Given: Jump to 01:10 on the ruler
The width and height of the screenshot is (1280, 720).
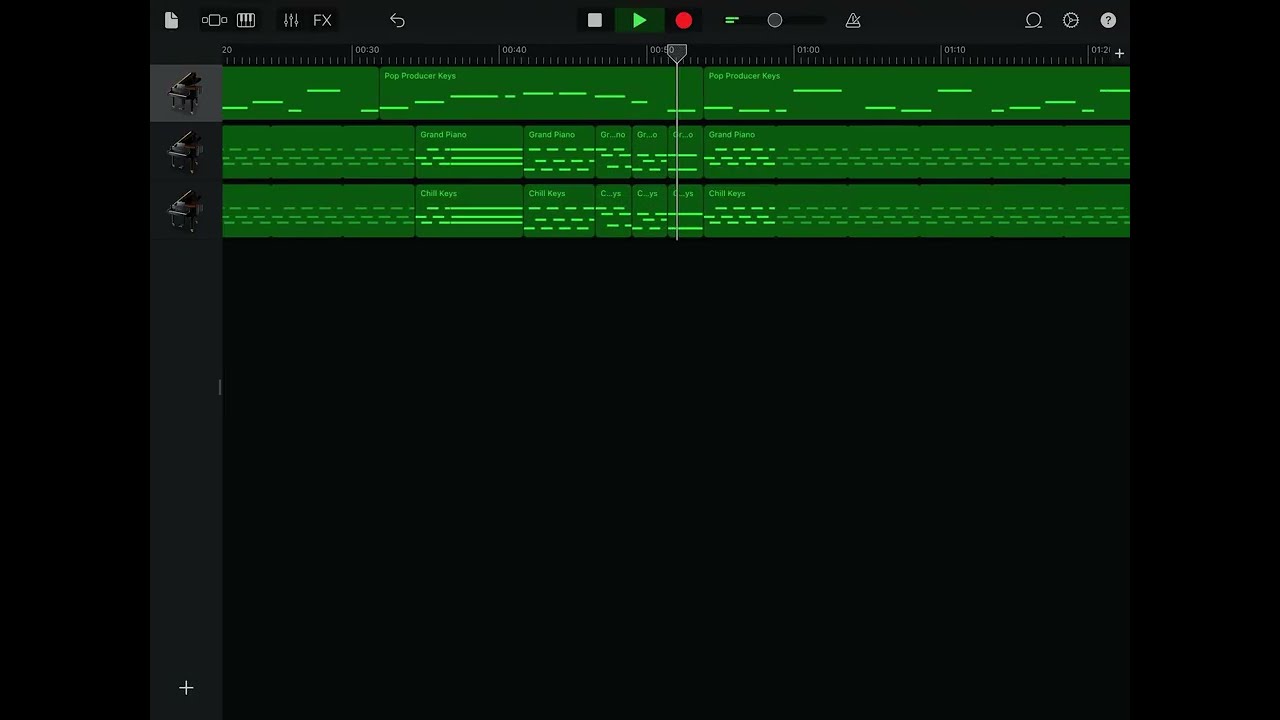Looking at the screenshot, I should coord(955,50).
